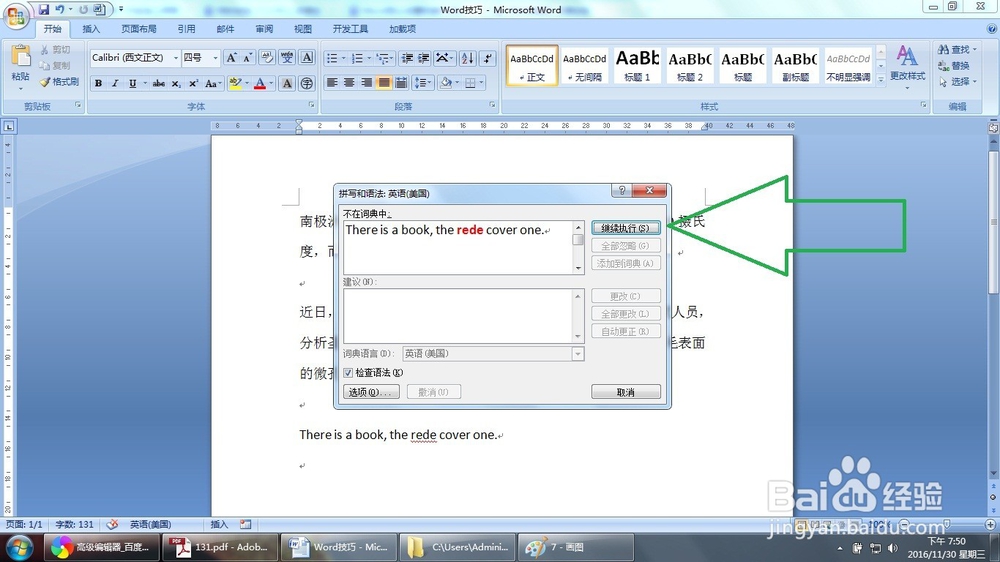Click the red font color button
1000x562 pixels.
pyautogui.click(x=260, y=84)
